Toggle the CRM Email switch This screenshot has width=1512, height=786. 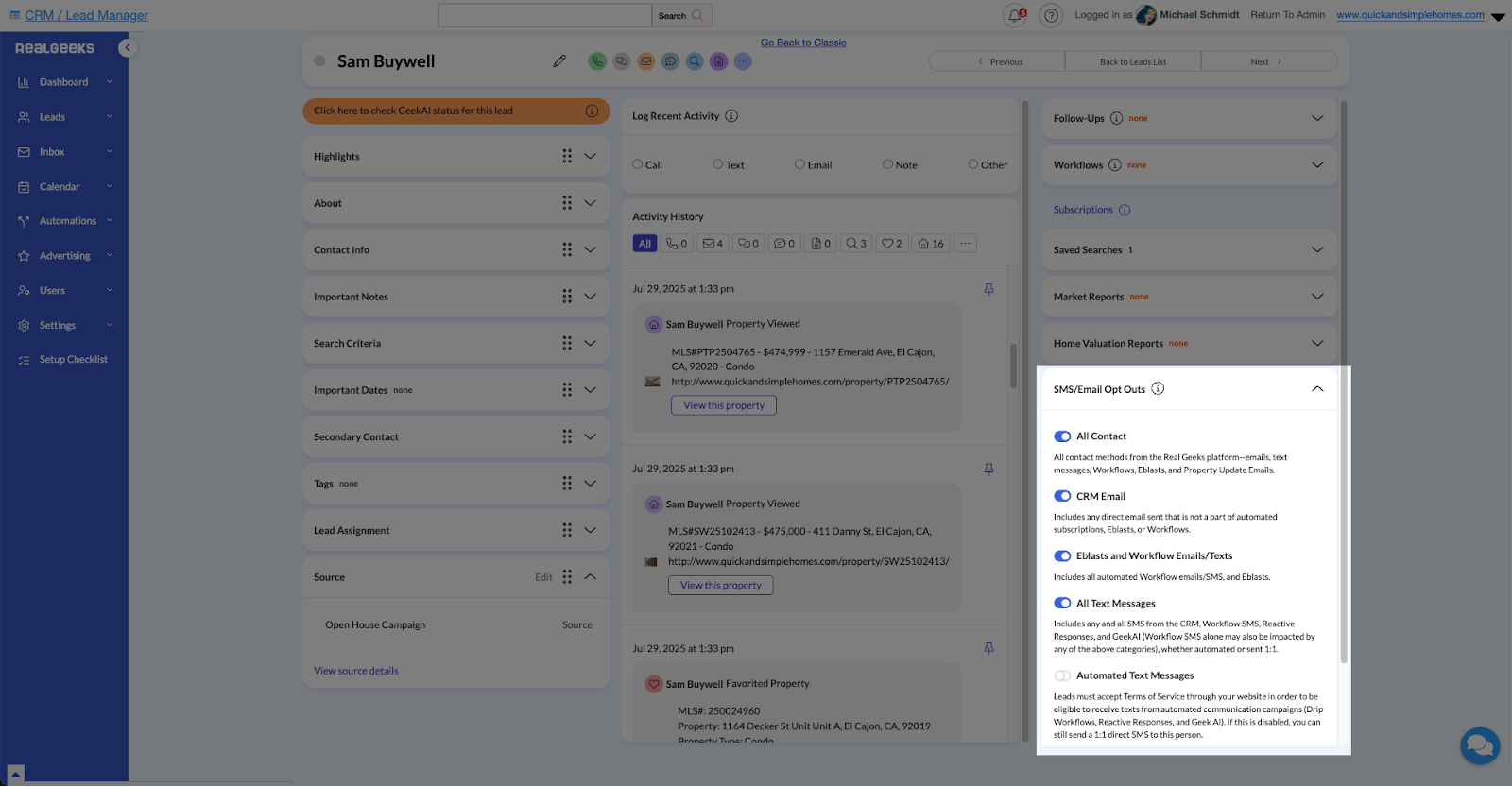(1062, 496)
